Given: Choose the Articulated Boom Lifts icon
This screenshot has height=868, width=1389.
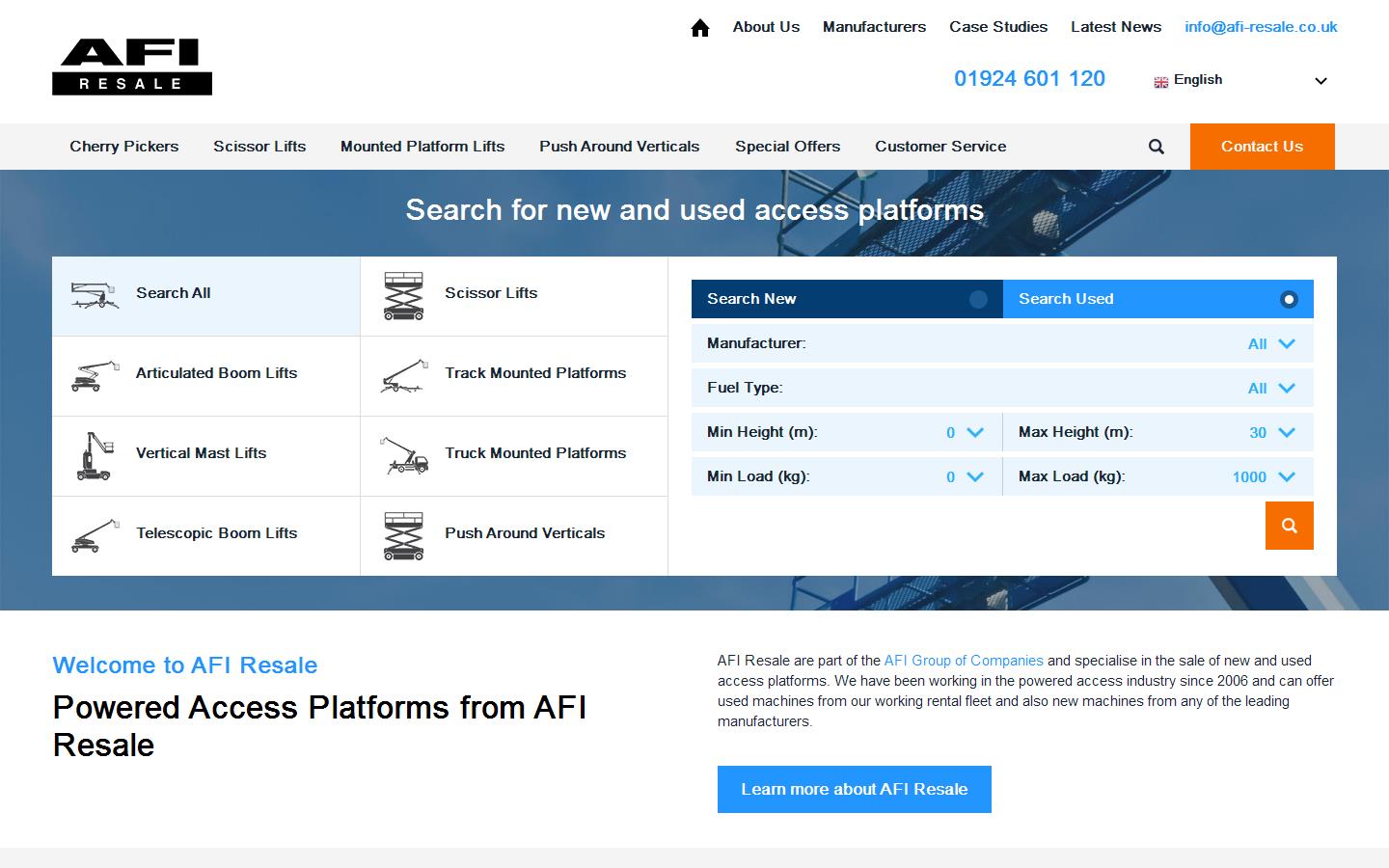Looking at the screenshot, I should [x=95, y=376].
